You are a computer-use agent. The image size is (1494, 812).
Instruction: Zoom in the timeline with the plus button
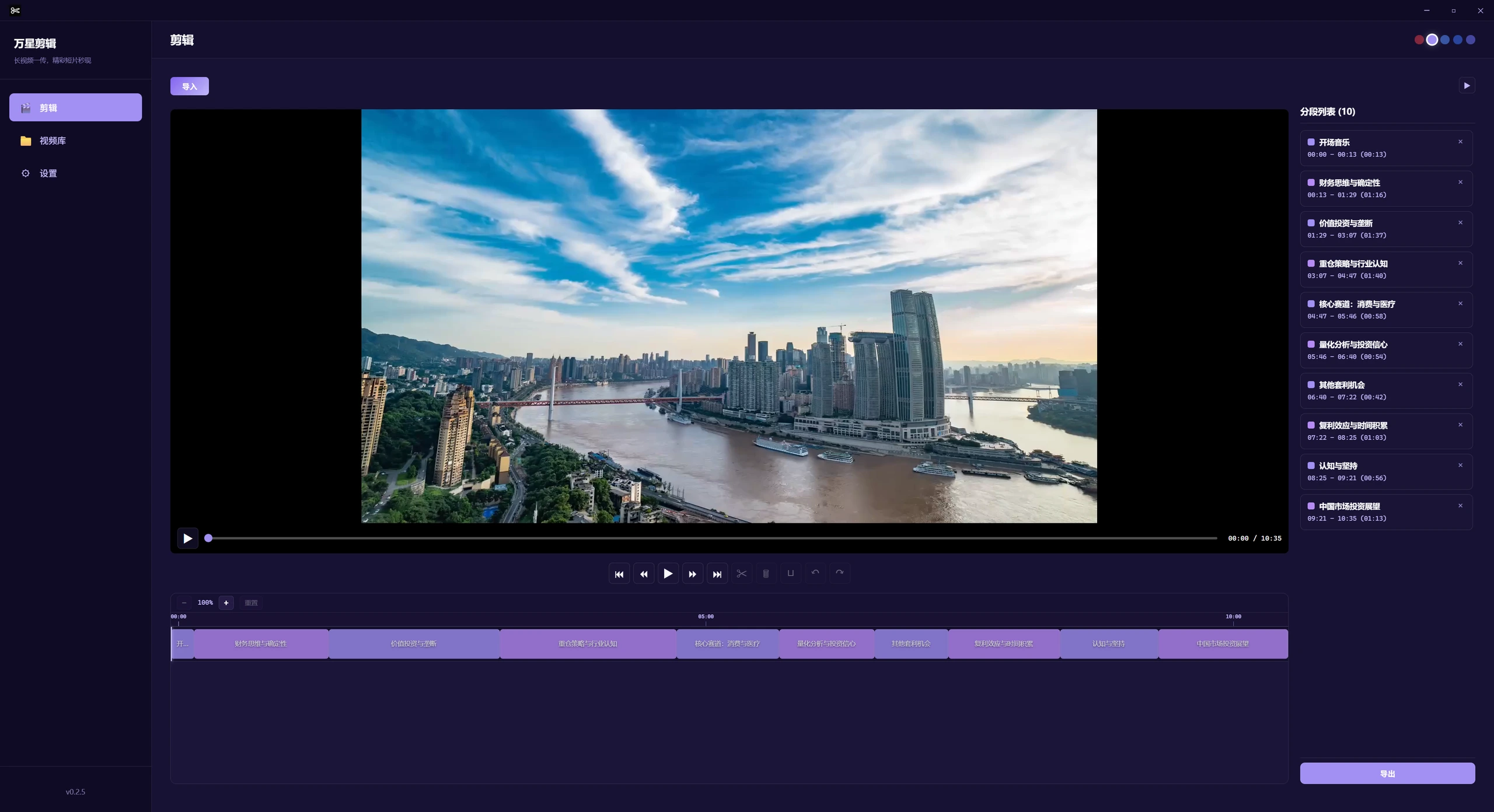coord(226,603)
